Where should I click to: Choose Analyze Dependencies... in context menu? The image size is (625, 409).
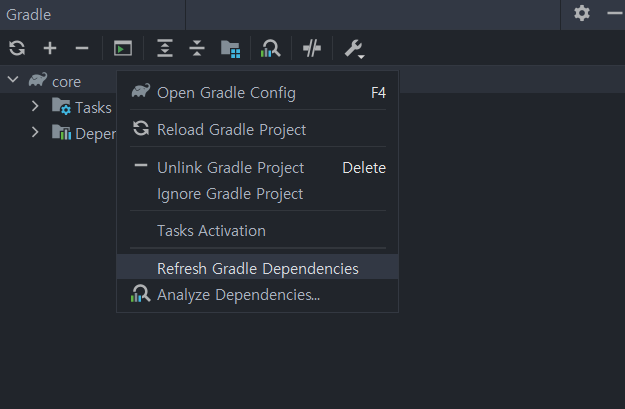(258, 295)
